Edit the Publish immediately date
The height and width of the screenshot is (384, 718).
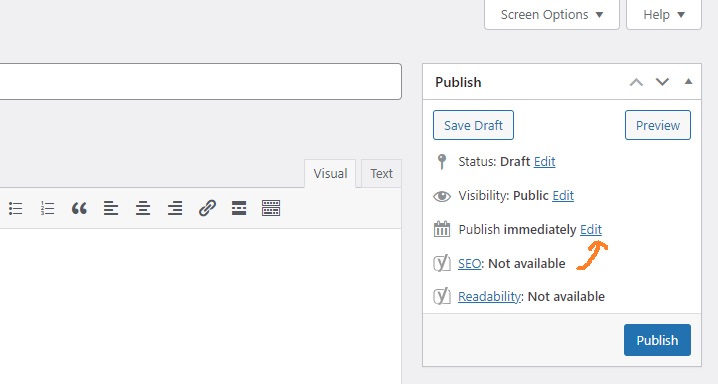591,229
